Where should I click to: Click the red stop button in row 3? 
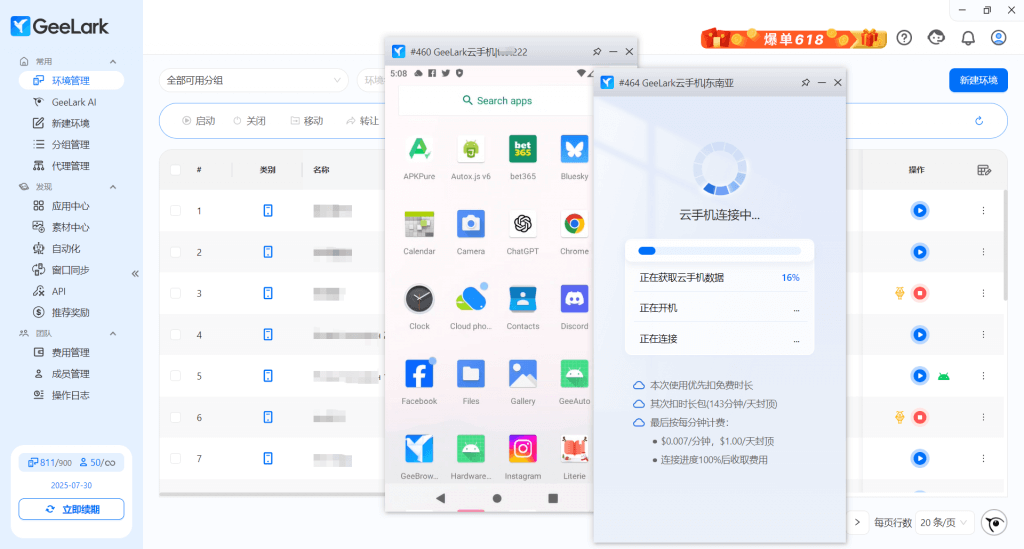point(920,293)
